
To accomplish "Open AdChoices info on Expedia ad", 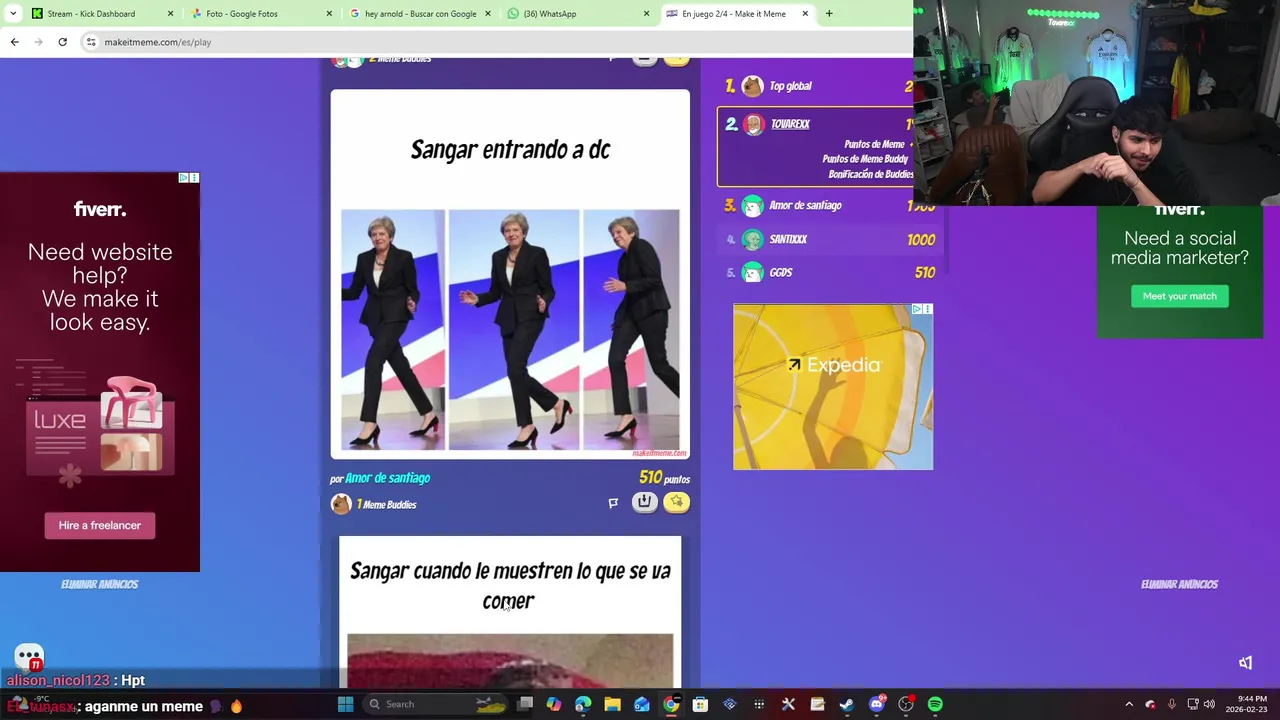I will click(x=916, y=309).
